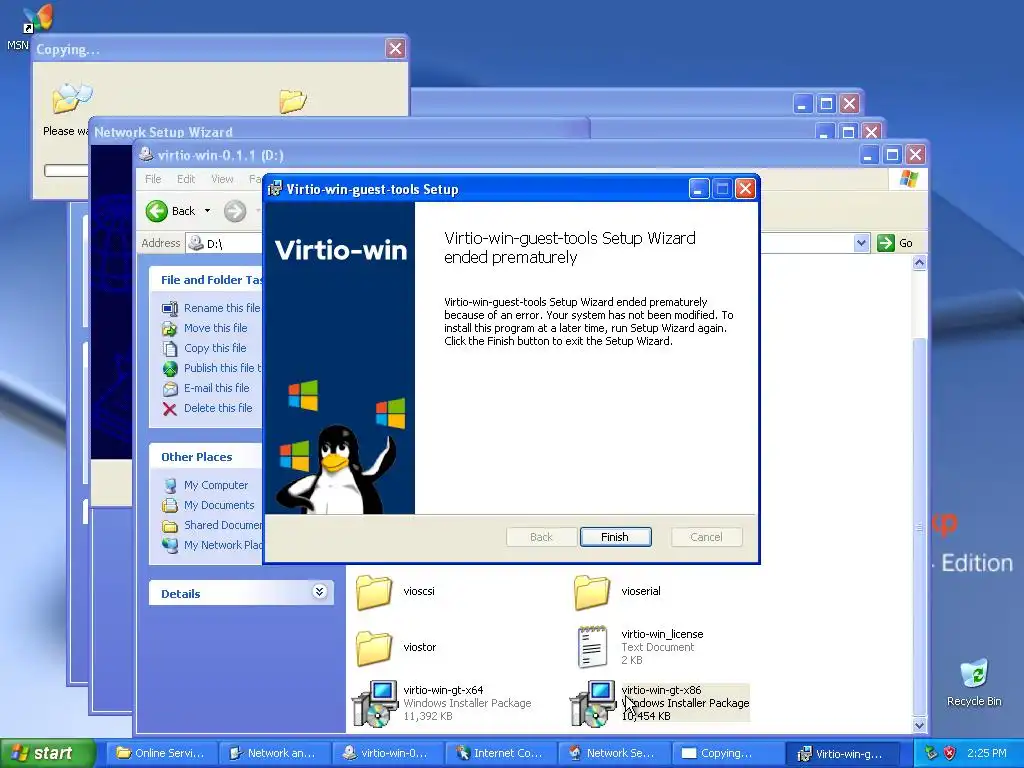The height and width of the screenshot is (768, 1024).
Task: Select the vioserial folder
Action: coord(618,592)
